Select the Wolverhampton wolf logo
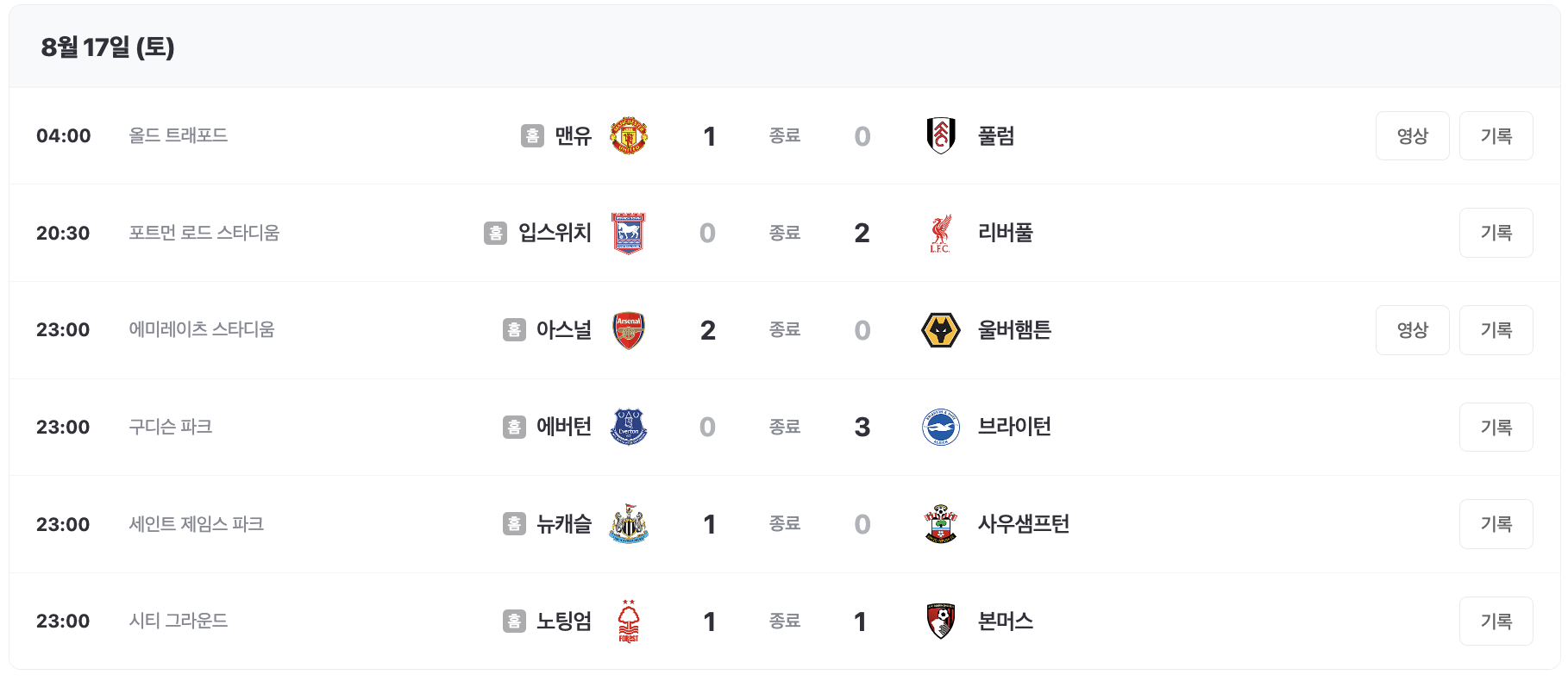The width and height of the screenshot is (1568, 681). pyautogui.click(x=941, y=329)
